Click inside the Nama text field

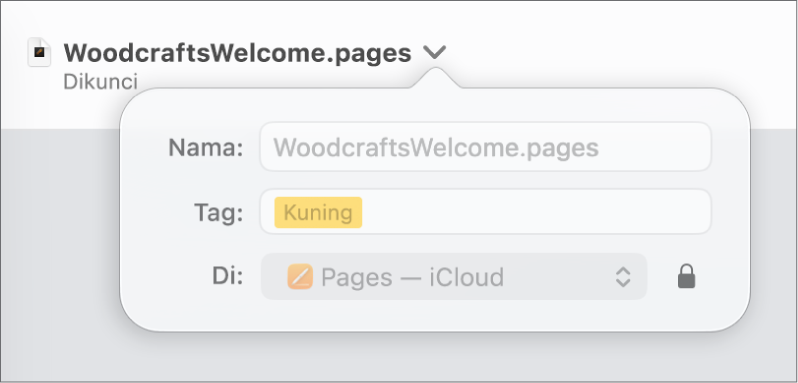pyautogui.click(x=486, y=147)
